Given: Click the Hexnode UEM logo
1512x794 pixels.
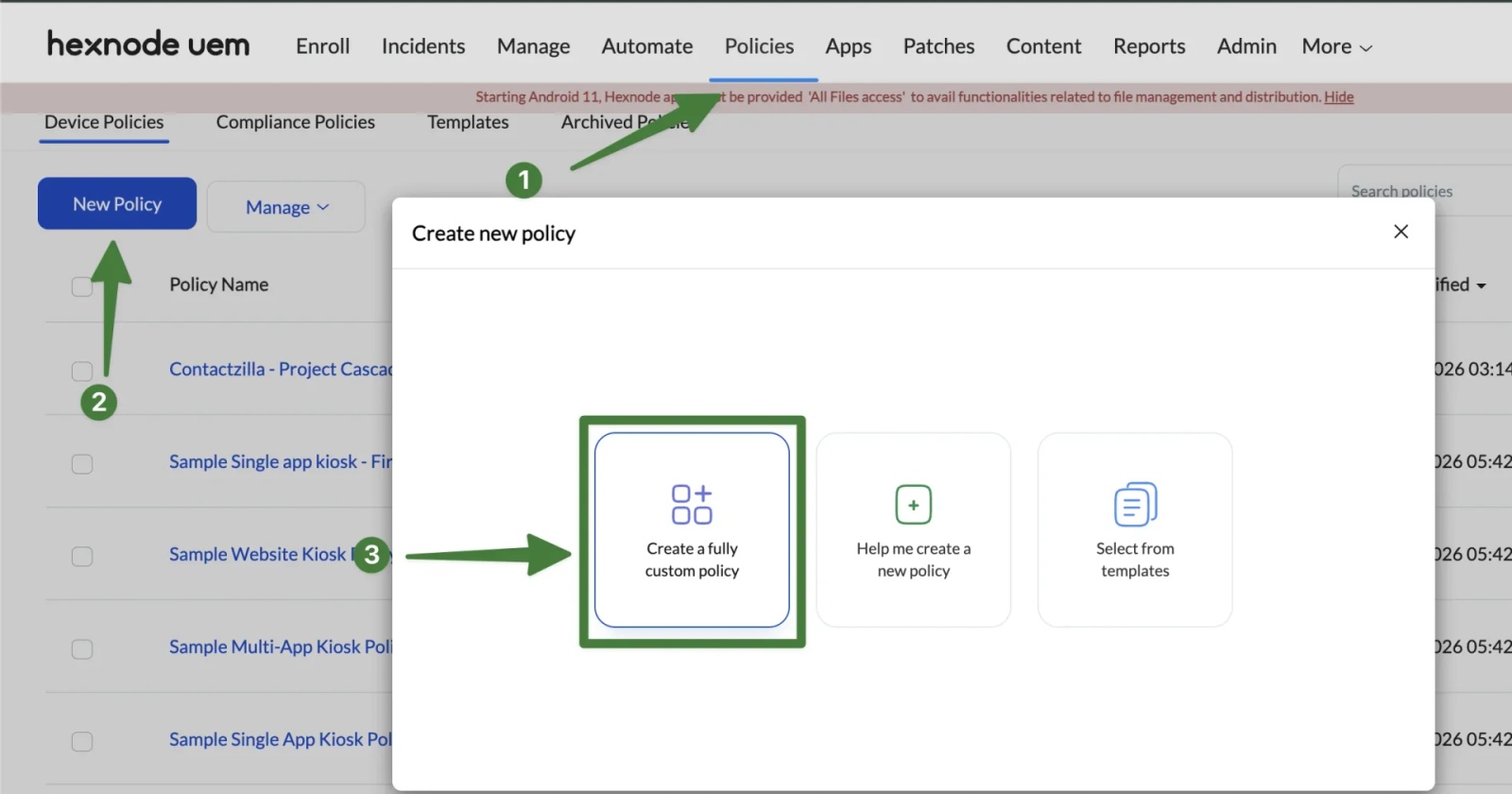Looking at the screenshot, I should (x=148, y=44).
